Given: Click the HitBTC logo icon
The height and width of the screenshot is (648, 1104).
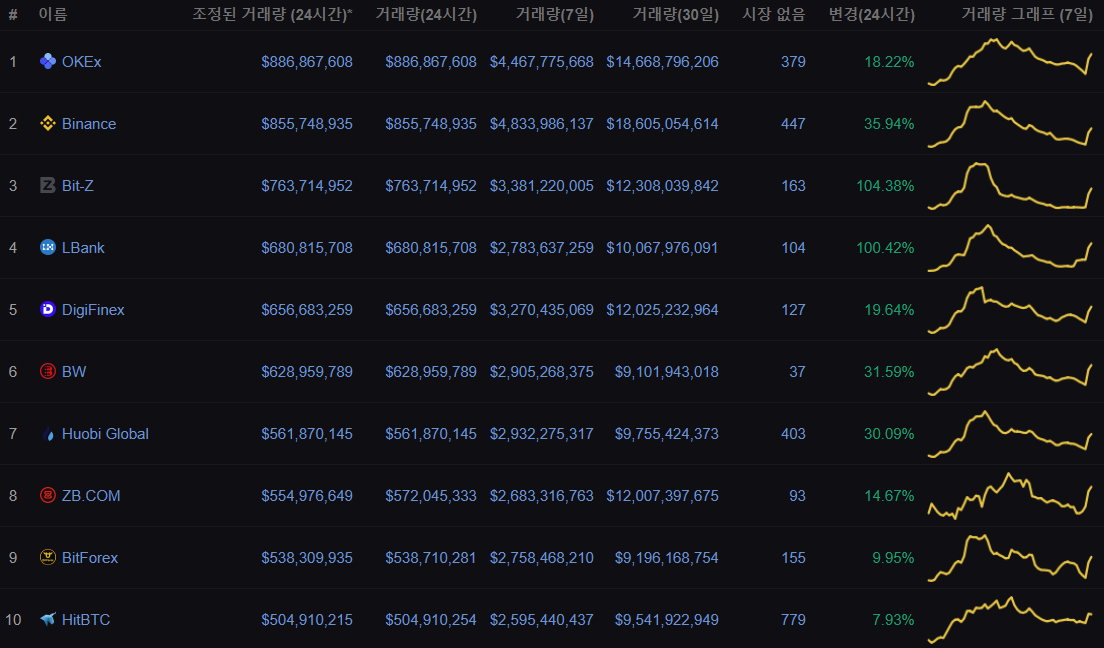Looking at the screenshot, I should click(x=48, y=619).
